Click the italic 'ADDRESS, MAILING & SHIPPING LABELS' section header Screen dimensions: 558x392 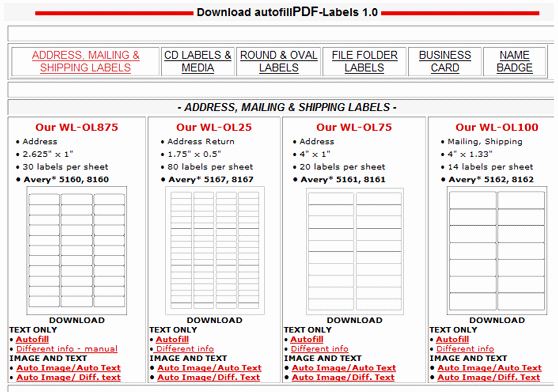(x=287, y=107)
